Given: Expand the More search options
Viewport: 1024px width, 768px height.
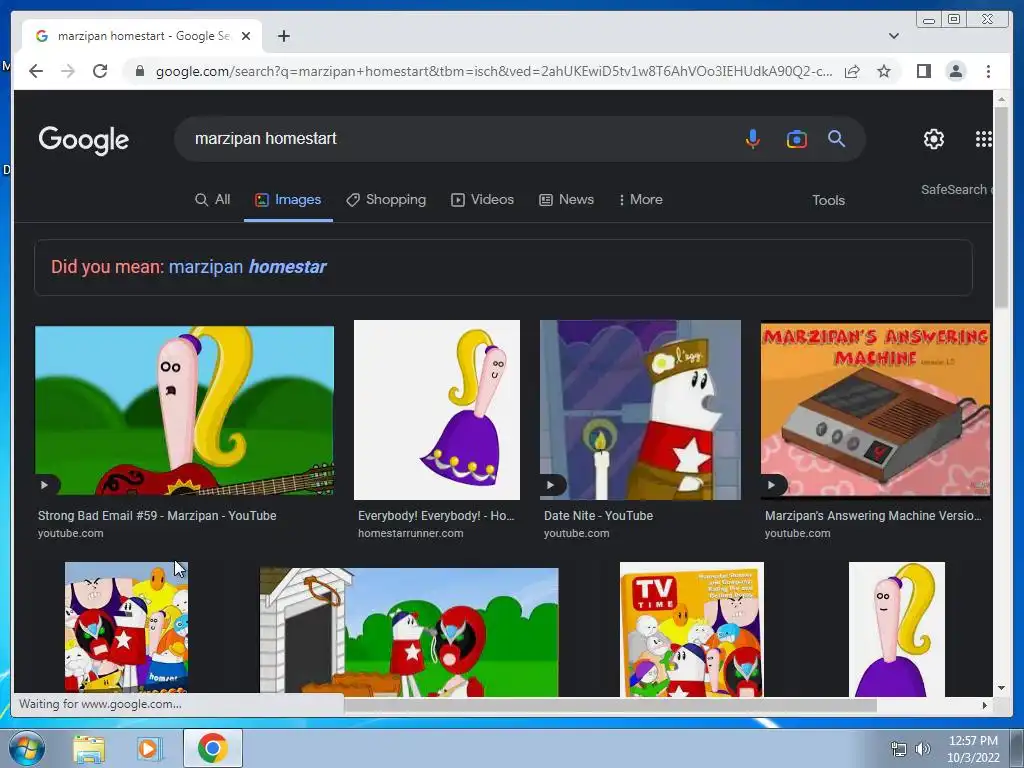Looking at the screenshot, I should [x=641, y=200].
